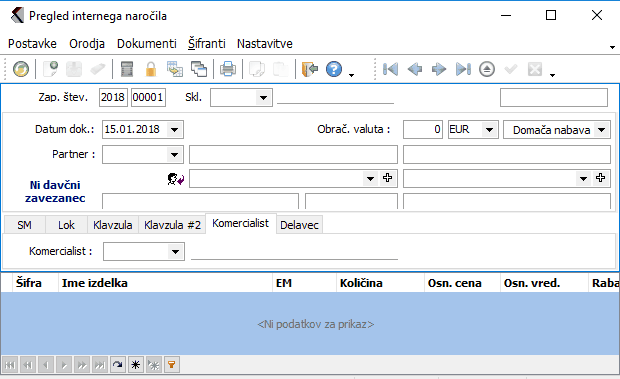The width and height of the screenshot is (620, 379).
Task: Click the app logo in title bar
Action: point(17,15)
